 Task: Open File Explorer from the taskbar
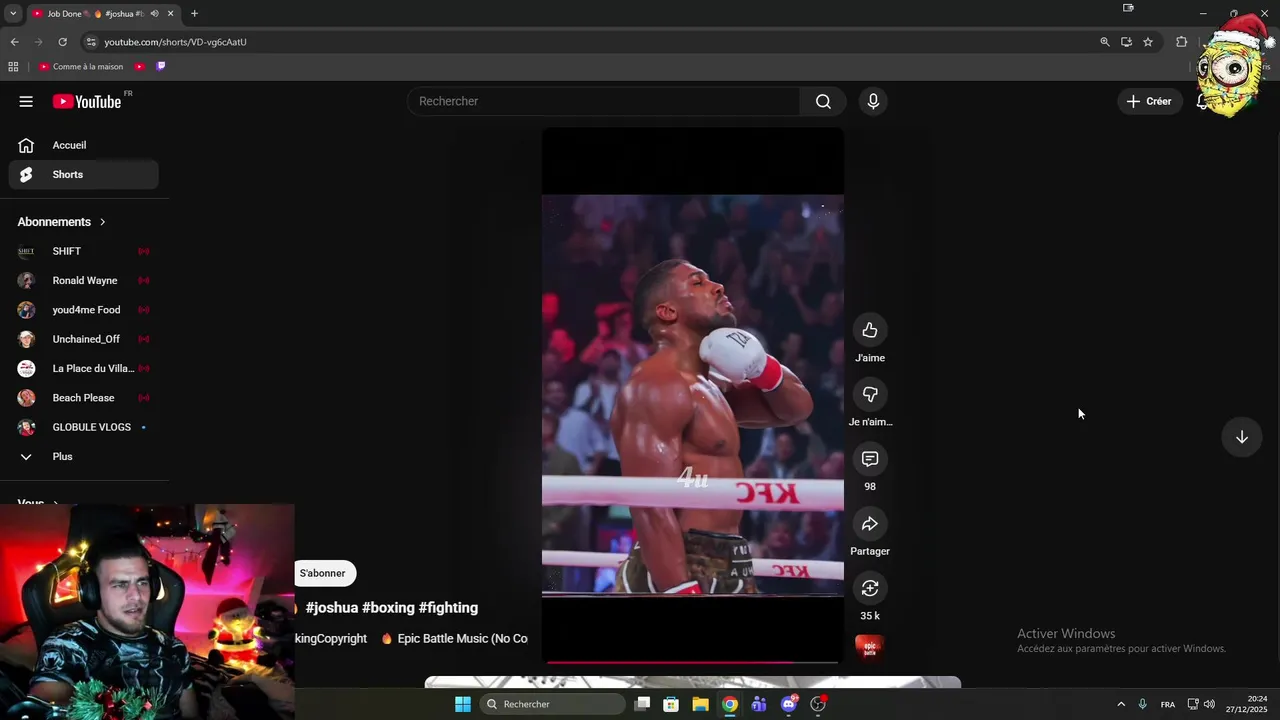[700, 704]
